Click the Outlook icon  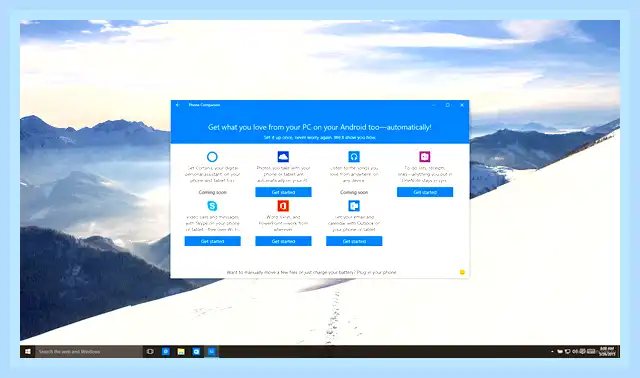tap(354, 206)
